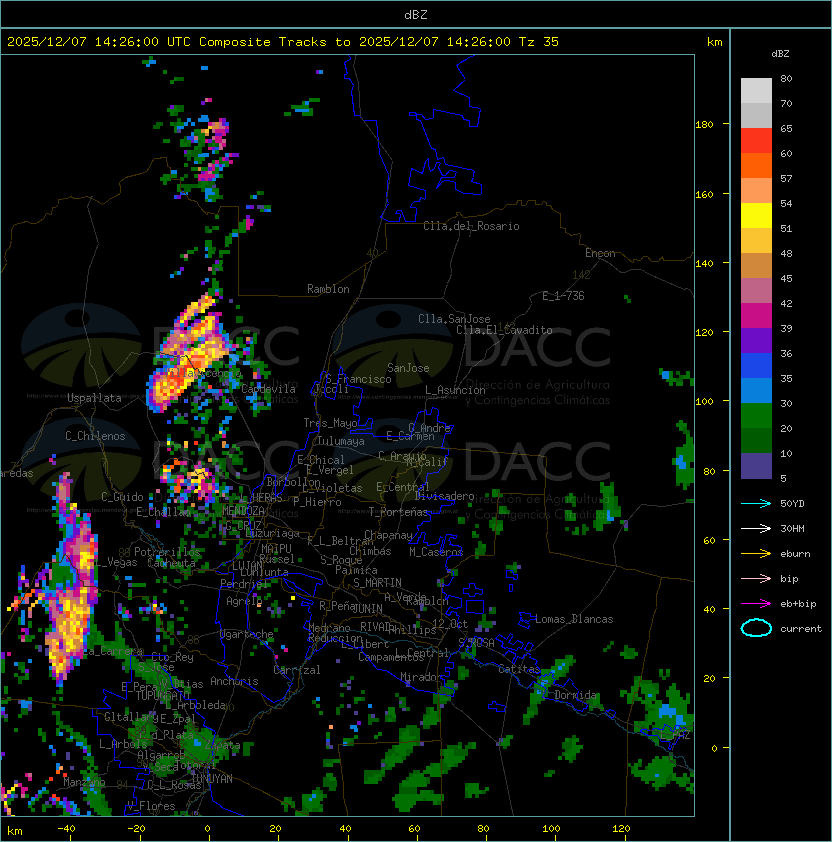832x842 pixels.
Task: Click the 'Ugarteche' map label
Action: 247,634
